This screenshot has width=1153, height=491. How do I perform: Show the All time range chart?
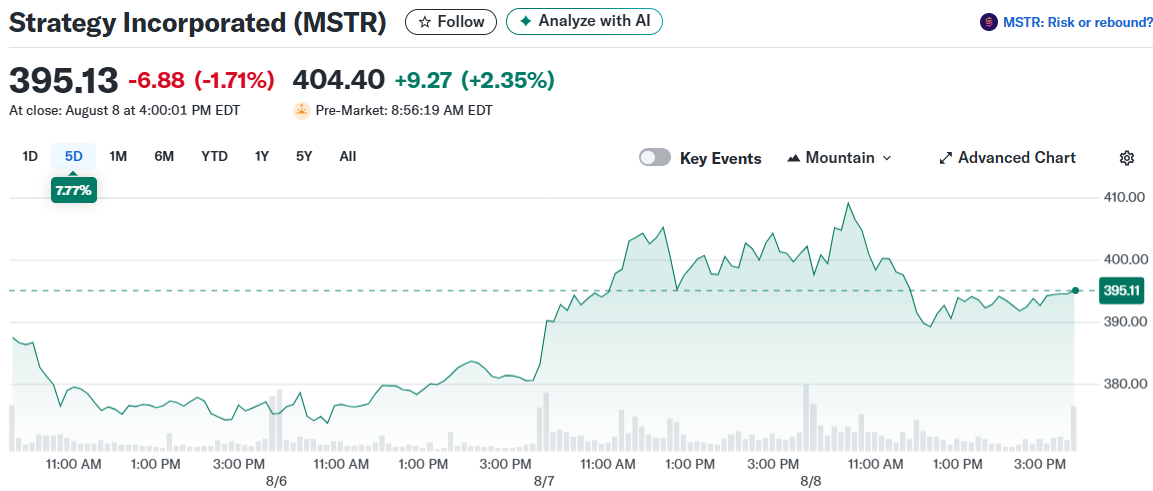coord(348,156)
